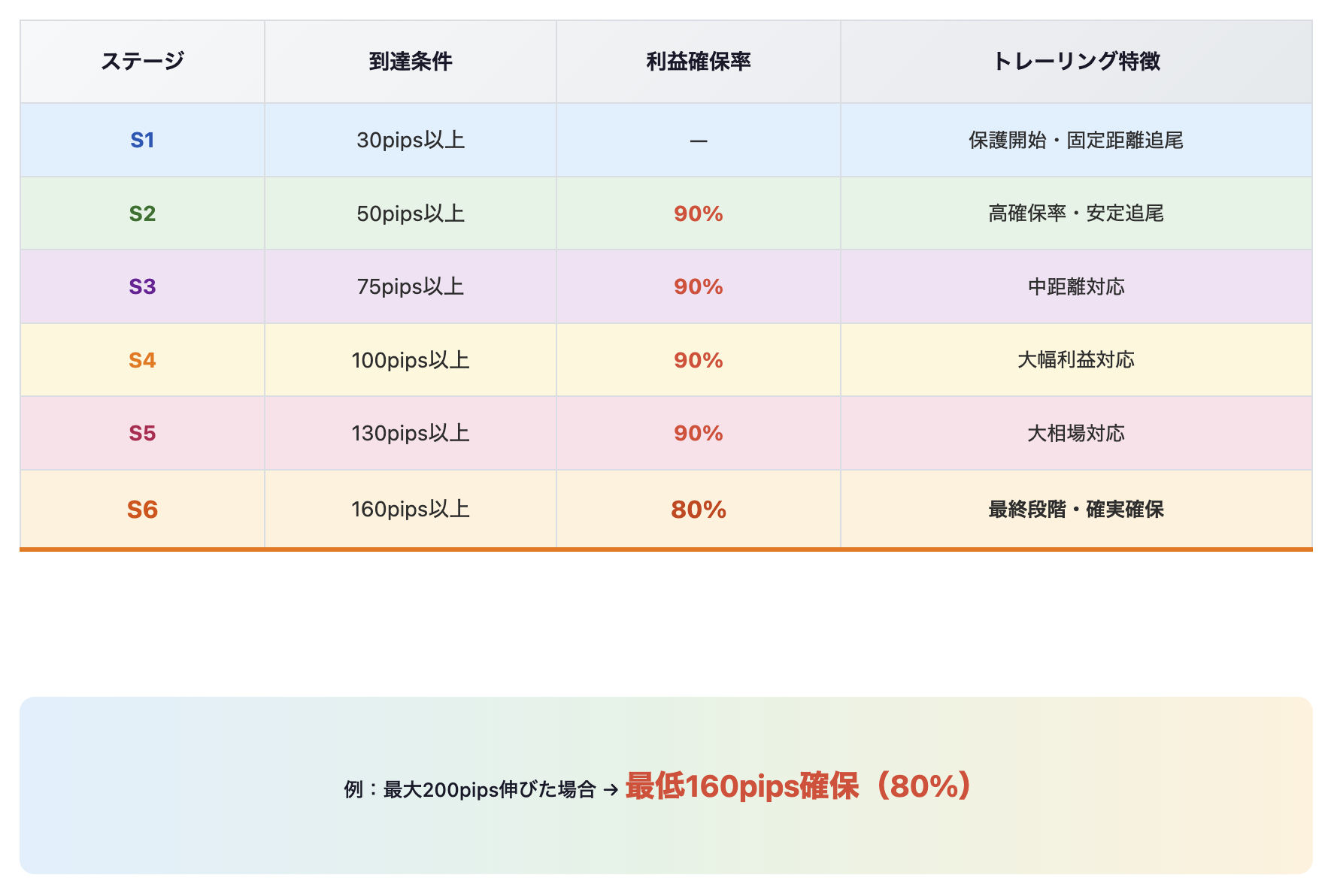This screenshot has width=1328, height=896.
Task: Select the 例：最大200pips伸びた場合 text
Action: (470, 789)
